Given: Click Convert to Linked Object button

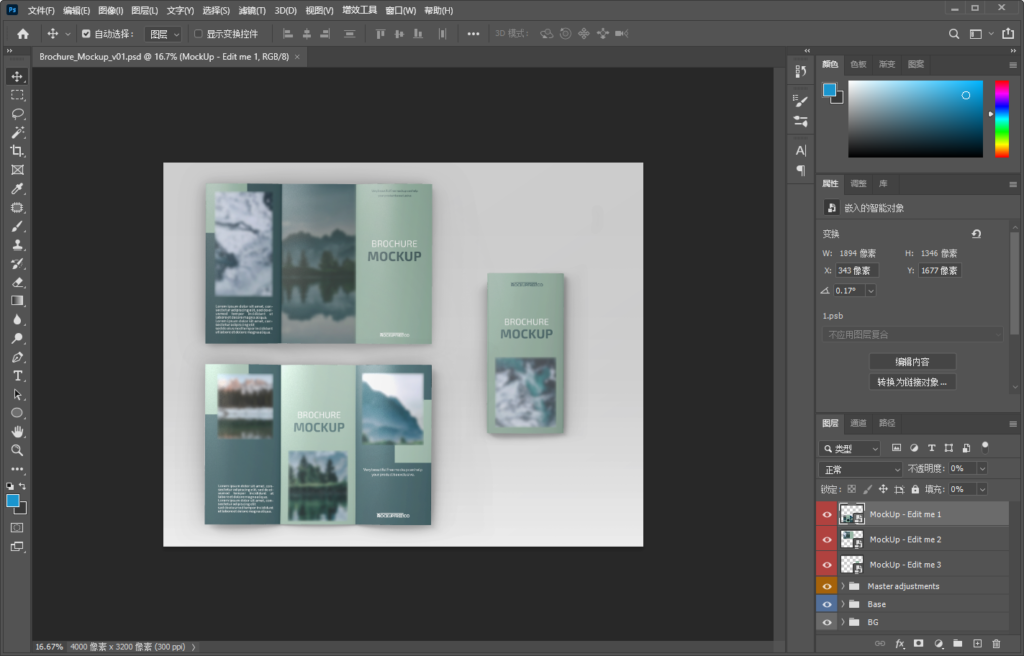Looking at the screenshot, I should click(x=912, y=382).
